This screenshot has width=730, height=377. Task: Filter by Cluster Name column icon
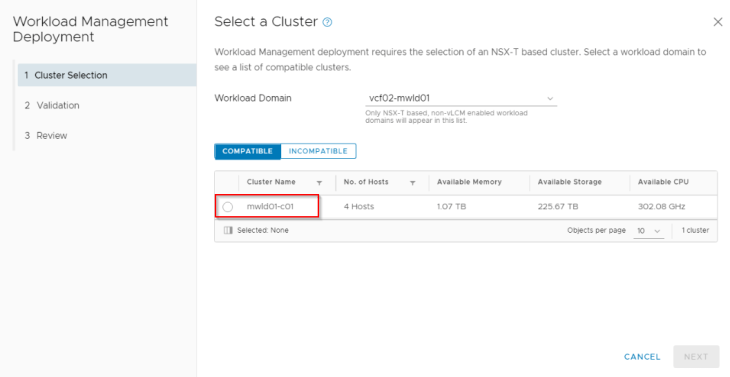[x=319, y=183]
